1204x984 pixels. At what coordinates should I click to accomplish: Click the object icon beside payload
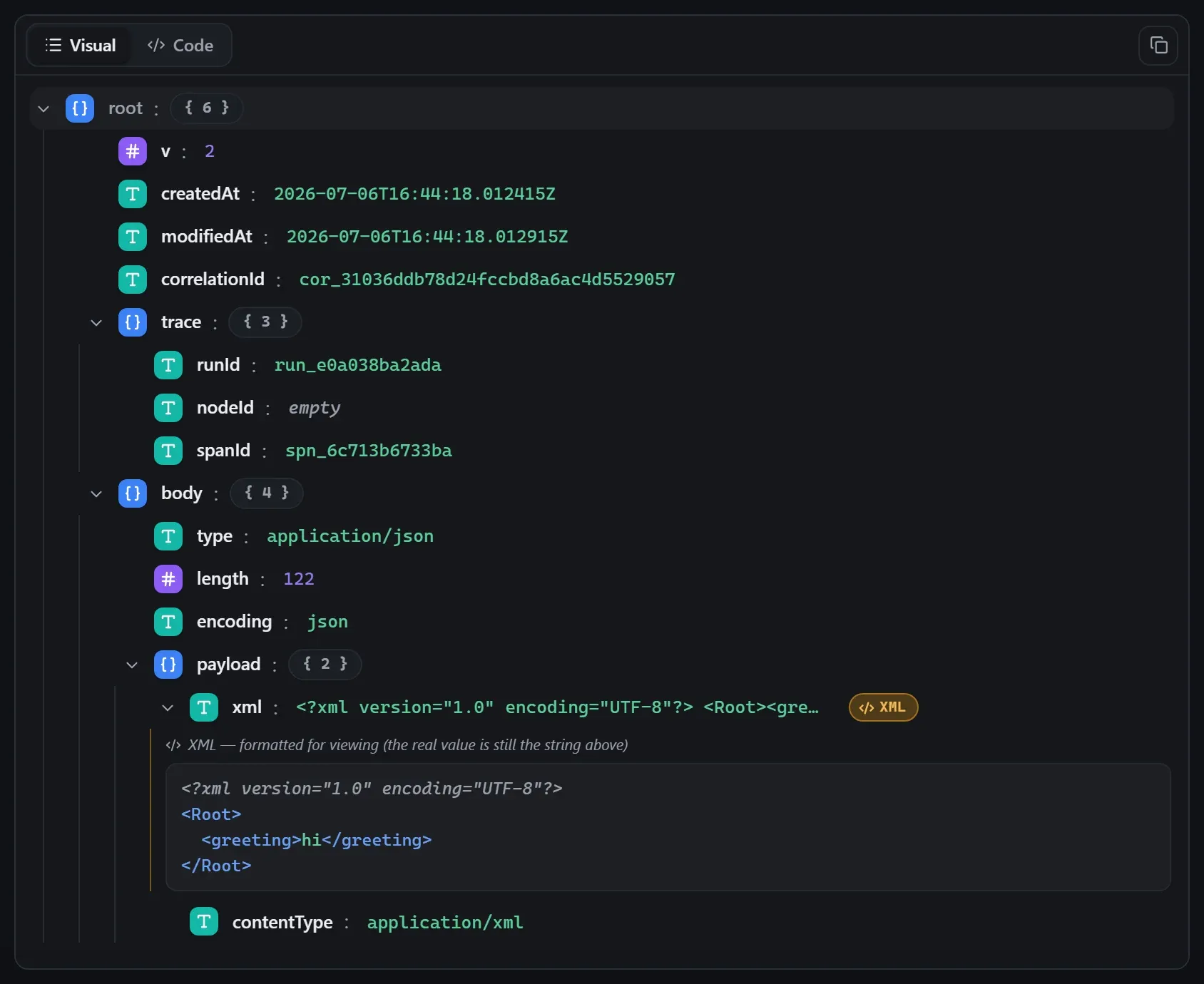click(168, 665)
